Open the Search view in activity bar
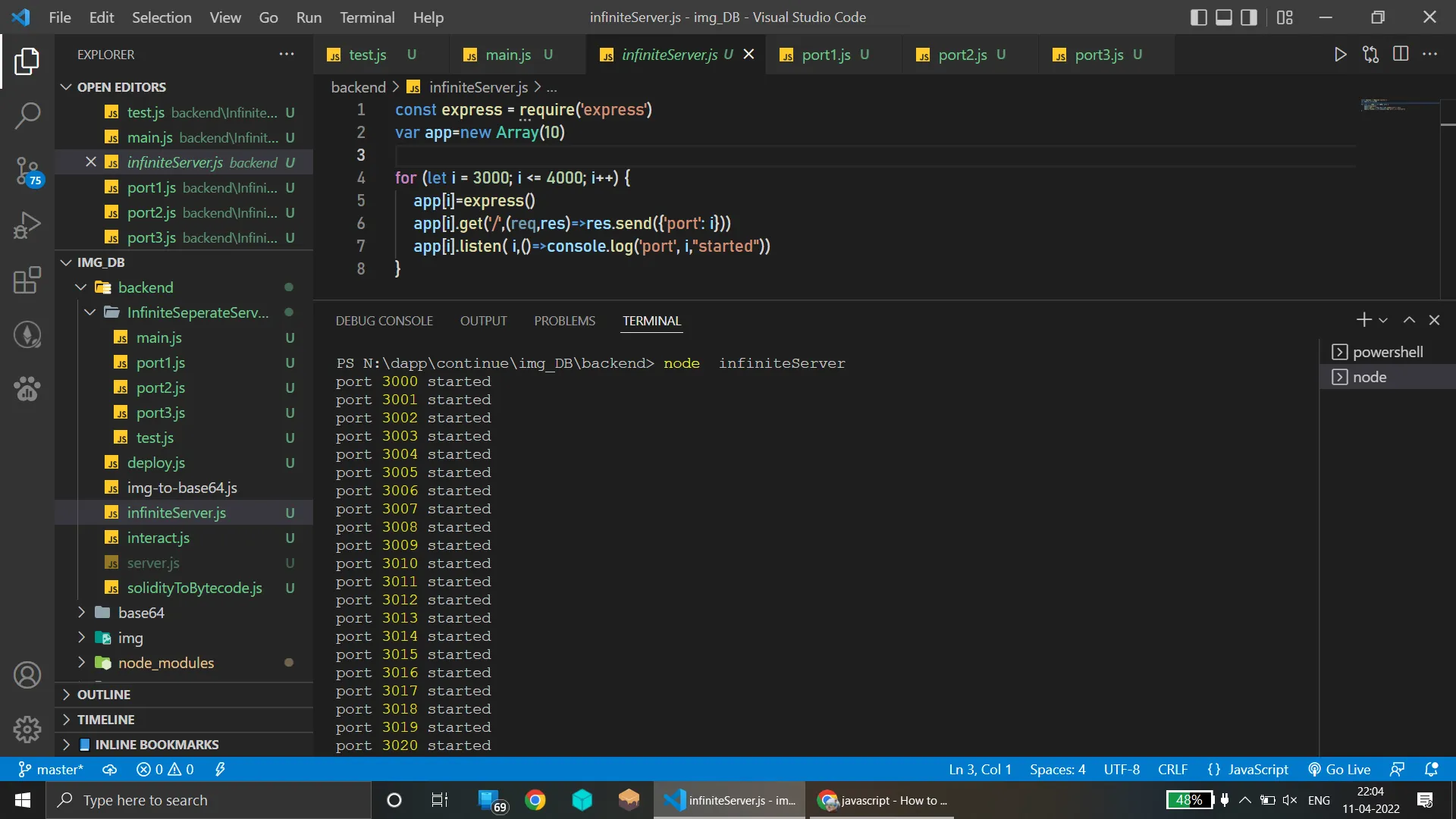The image size is (1456, 819). click(27, 115)
